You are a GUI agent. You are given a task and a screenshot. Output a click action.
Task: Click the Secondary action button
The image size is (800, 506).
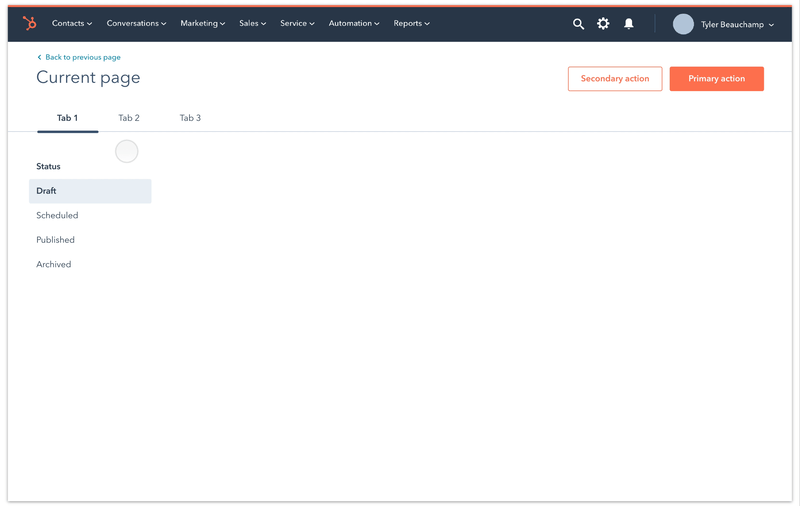click(x=615, y=79)
